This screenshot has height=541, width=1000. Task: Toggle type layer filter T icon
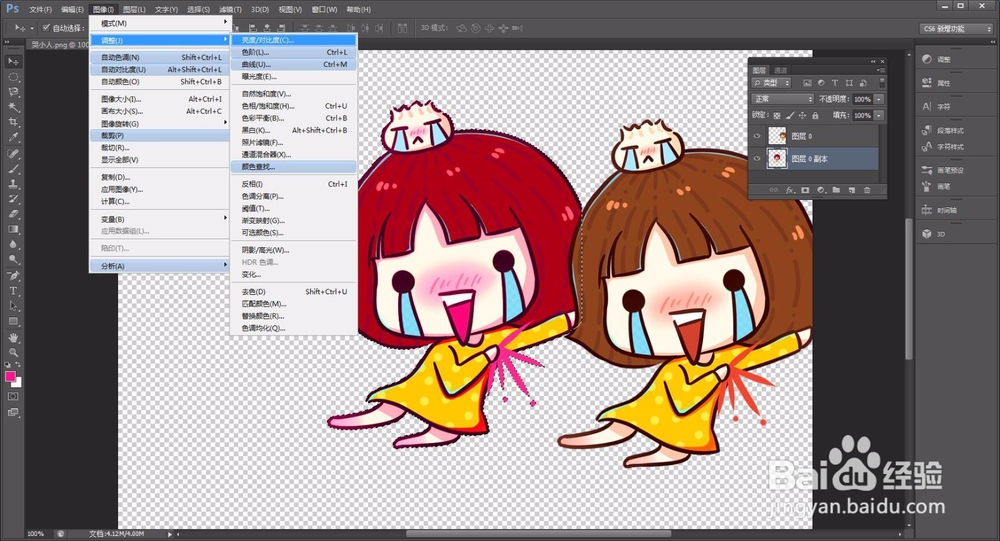tap(835, 83)
